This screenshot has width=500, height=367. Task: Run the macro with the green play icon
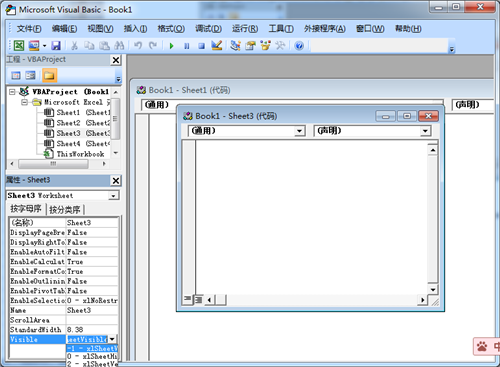click(x=171, y=46)
